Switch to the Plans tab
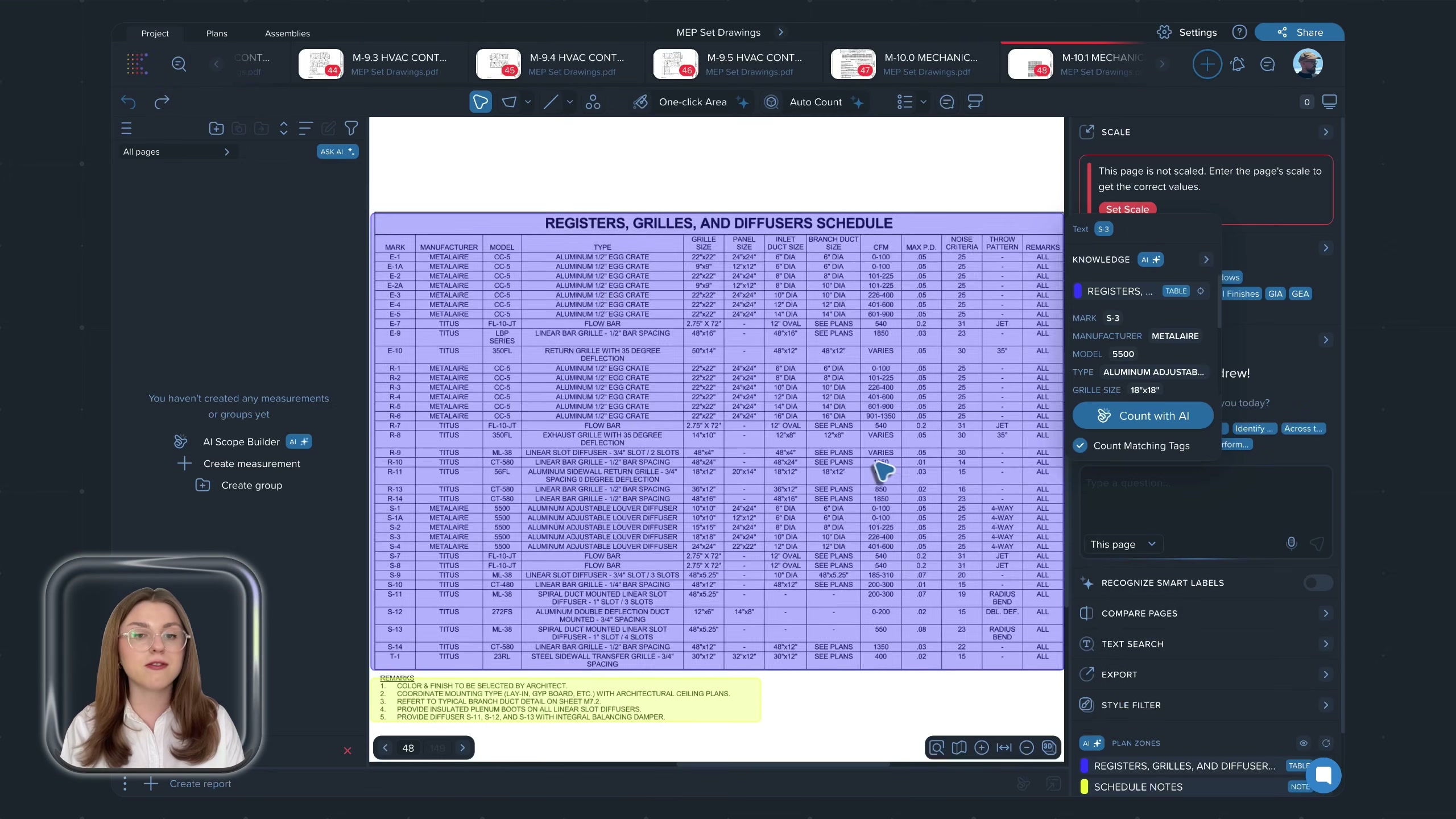 point(217,34)
